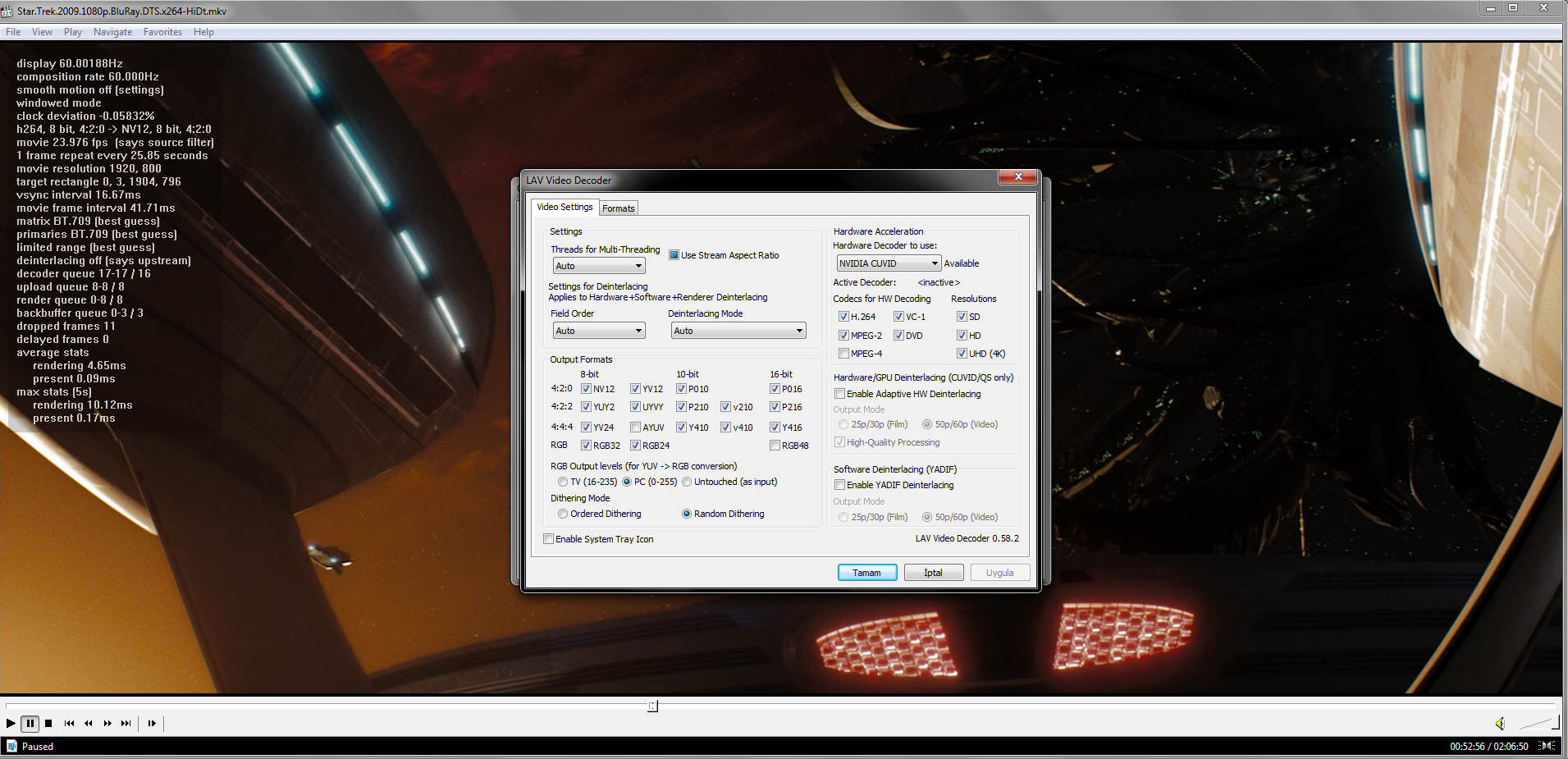Mute audio with the speaker icon

[x=1500, y=723]
